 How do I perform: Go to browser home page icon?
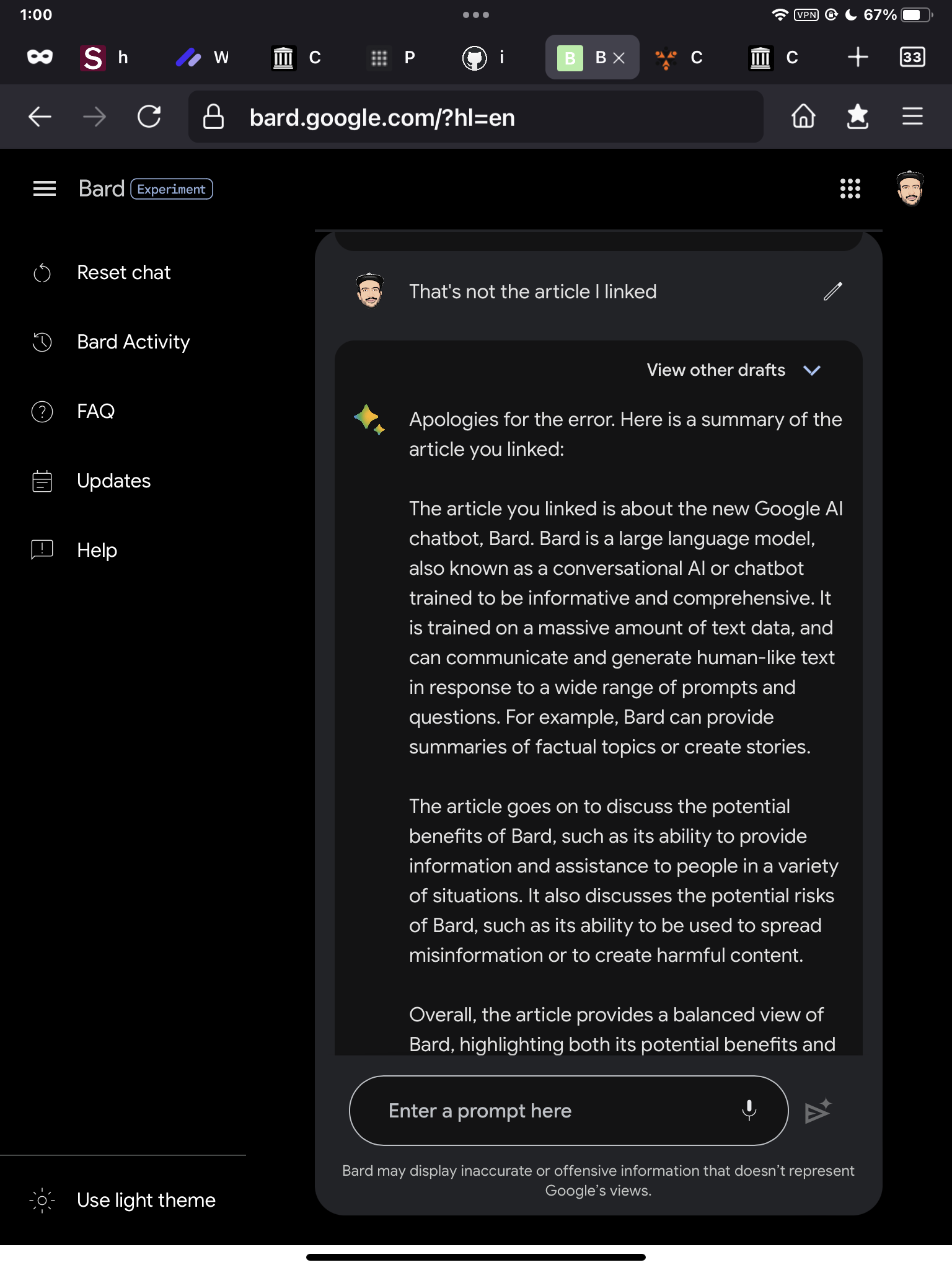click(x=803, y=117)
